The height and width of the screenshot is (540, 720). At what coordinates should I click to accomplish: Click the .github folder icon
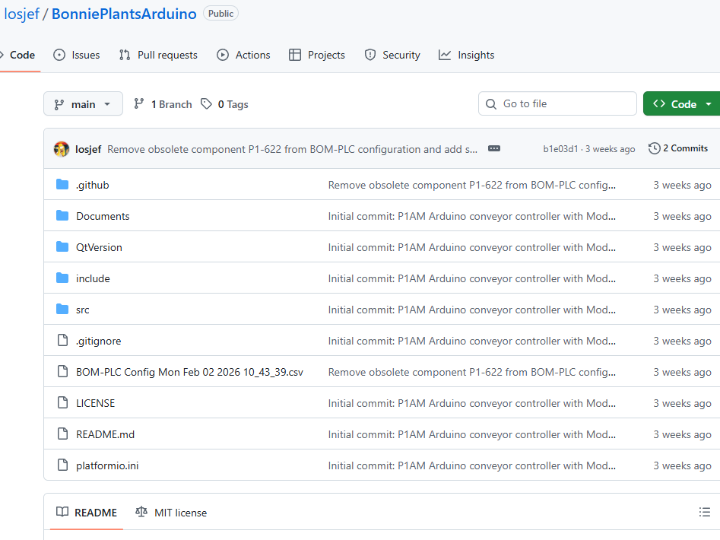pos(62,185)
